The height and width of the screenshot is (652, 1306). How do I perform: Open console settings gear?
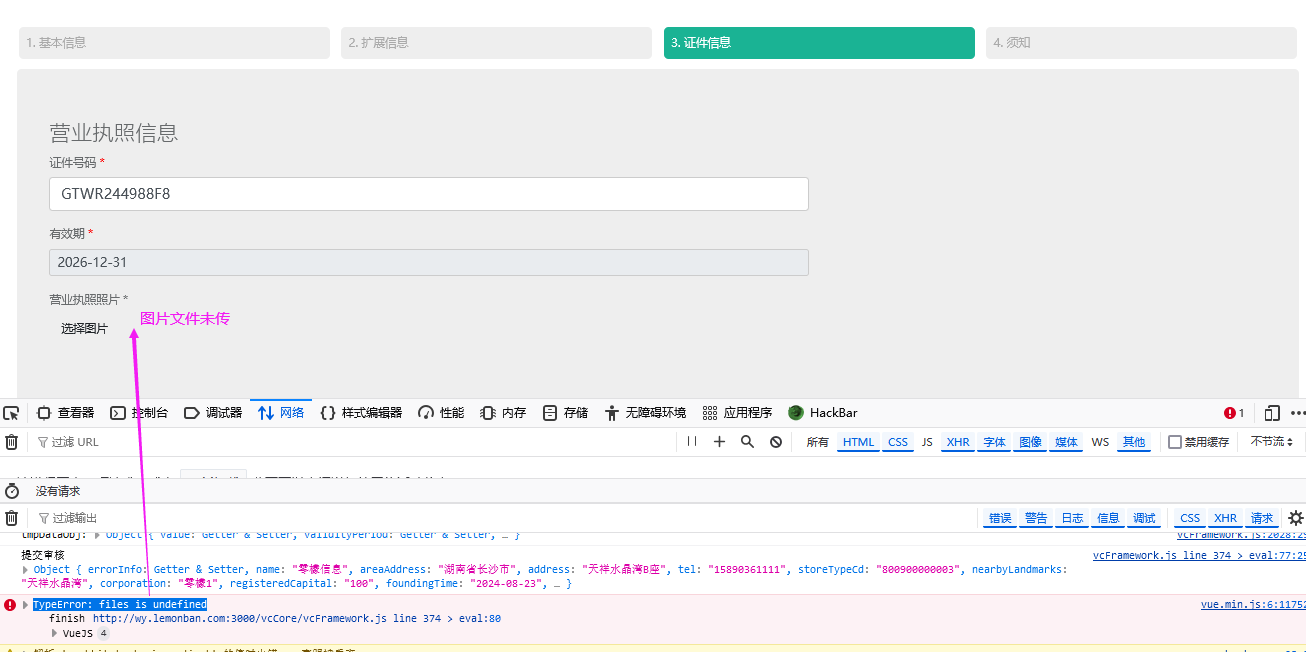point(1295,518)
